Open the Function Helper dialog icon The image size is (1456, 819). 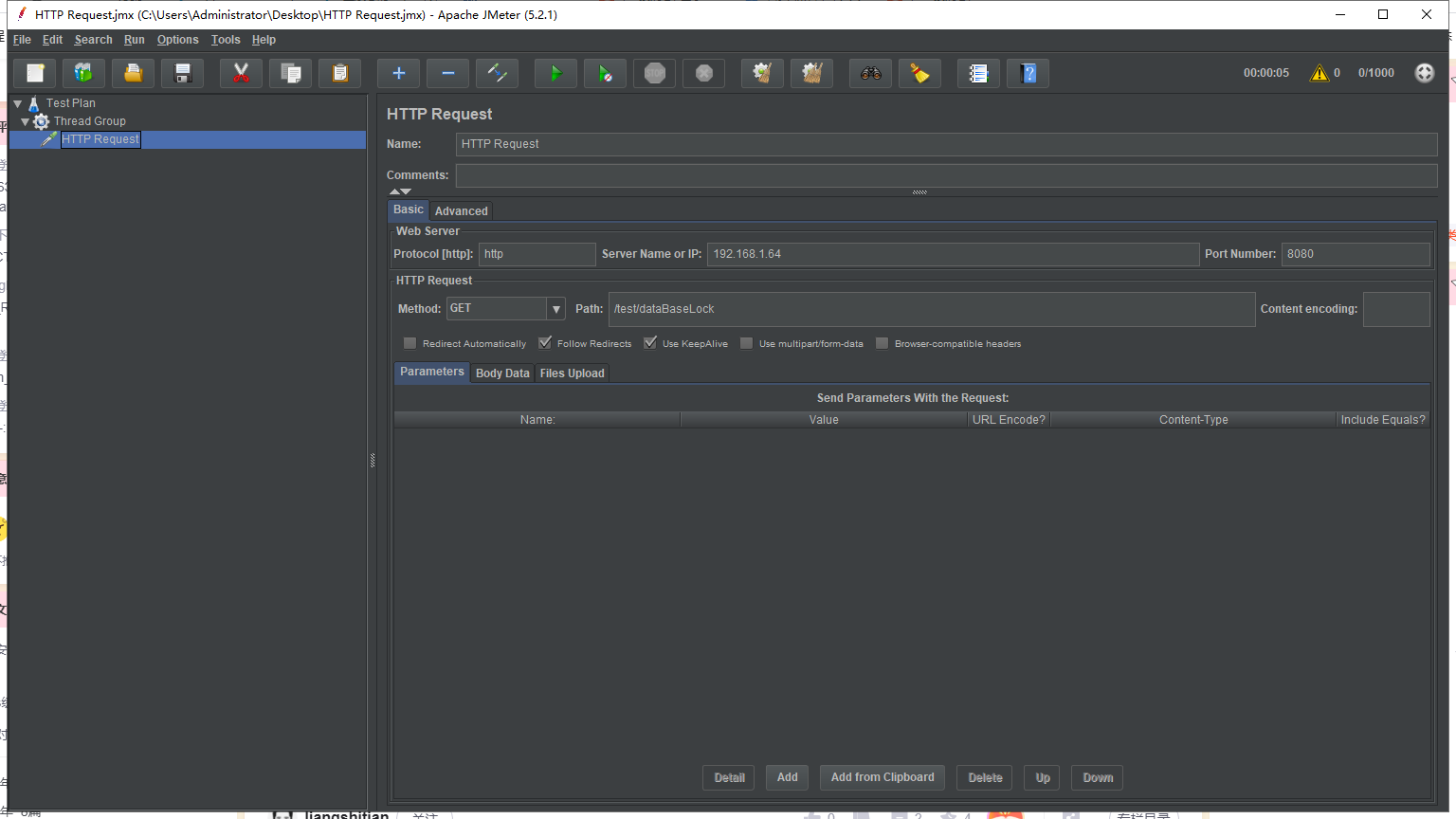pyautogui.click(x=978, y=73)
